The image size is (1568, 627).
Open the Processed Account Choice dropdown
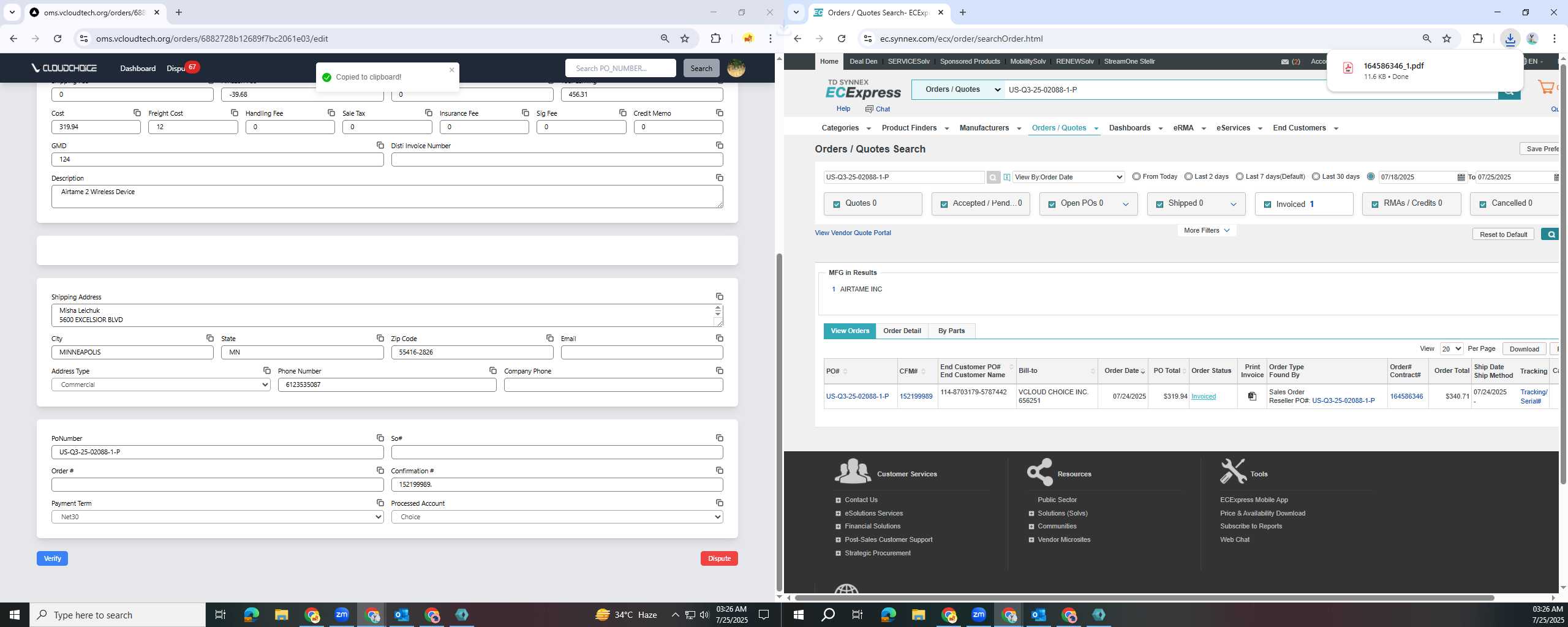click(x=557, y=517)
